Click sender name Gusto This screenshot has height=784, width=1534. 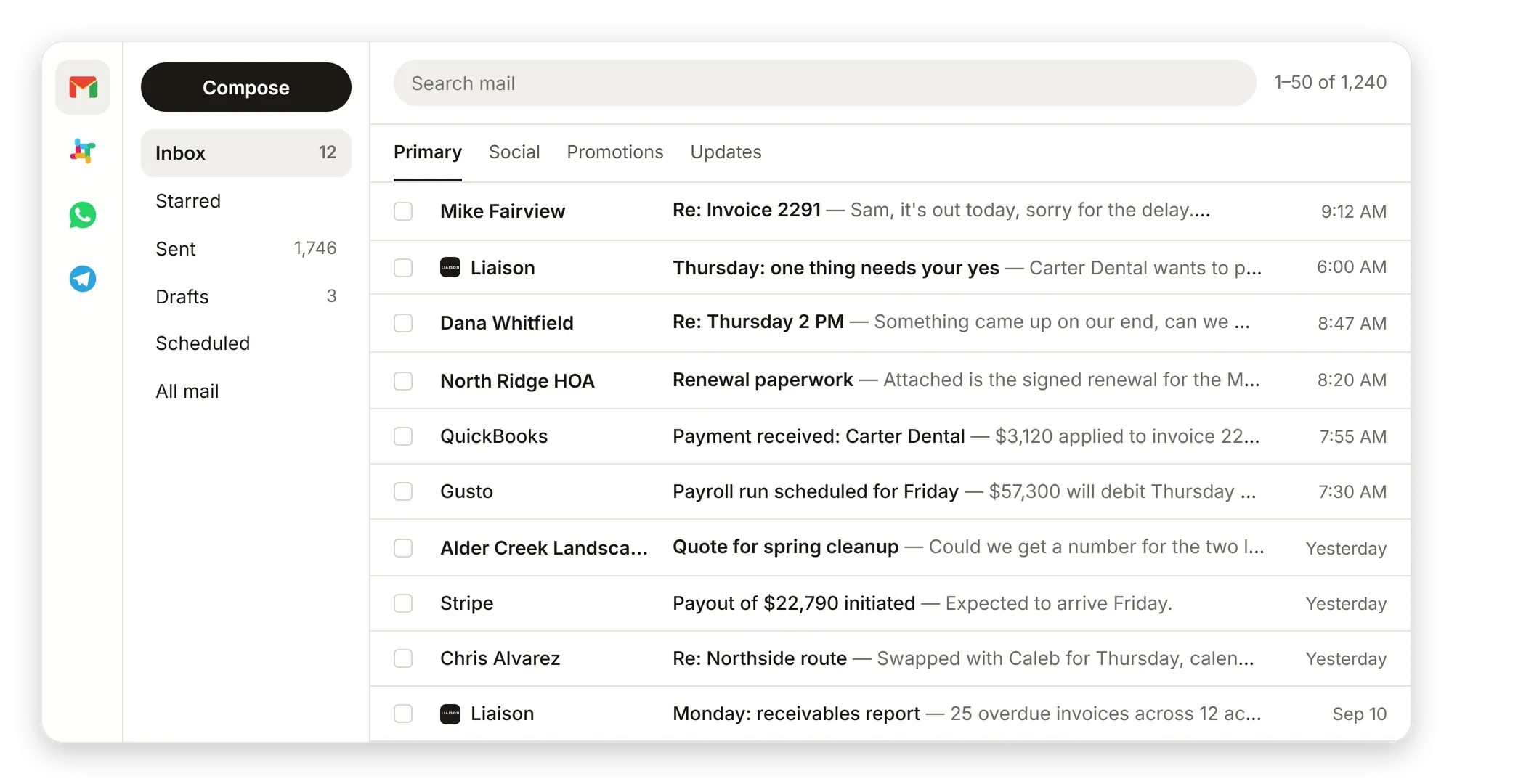coord(466,491)
